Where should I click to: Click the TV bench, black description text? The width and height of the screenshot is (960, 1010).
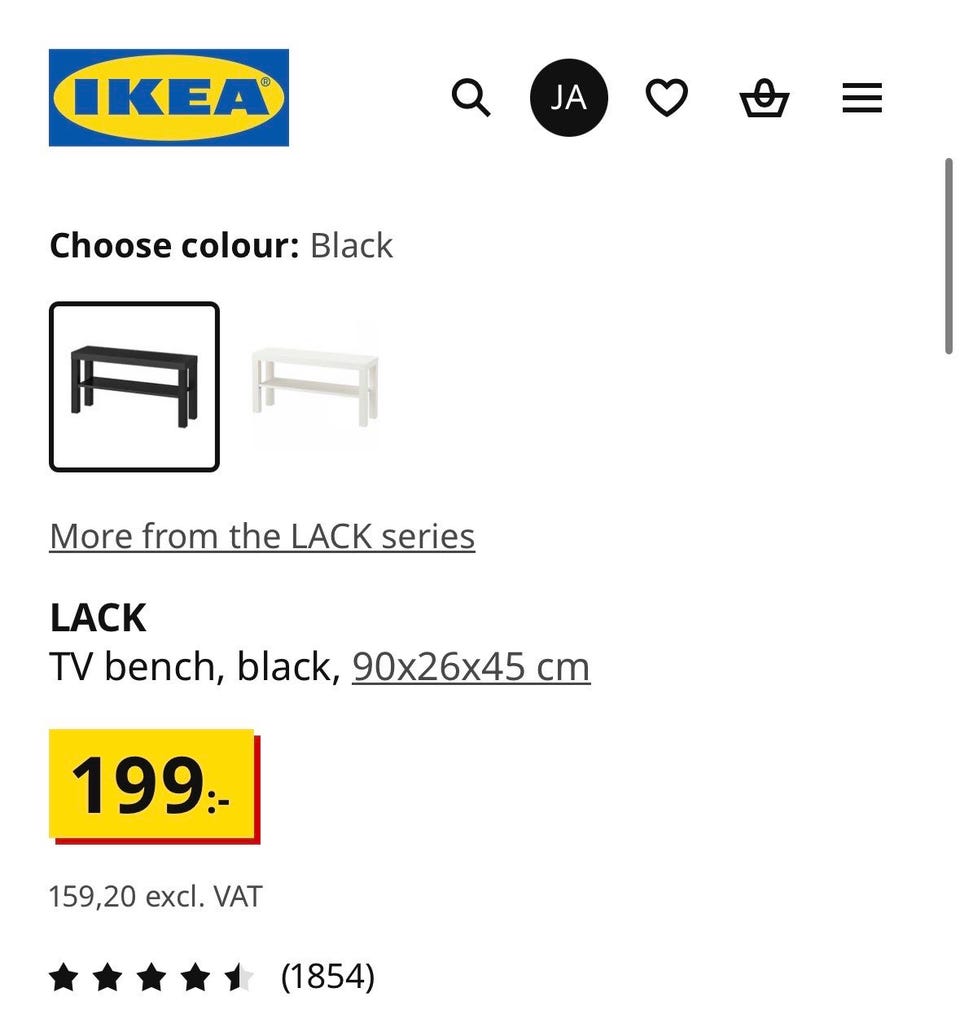click(195, 667)
